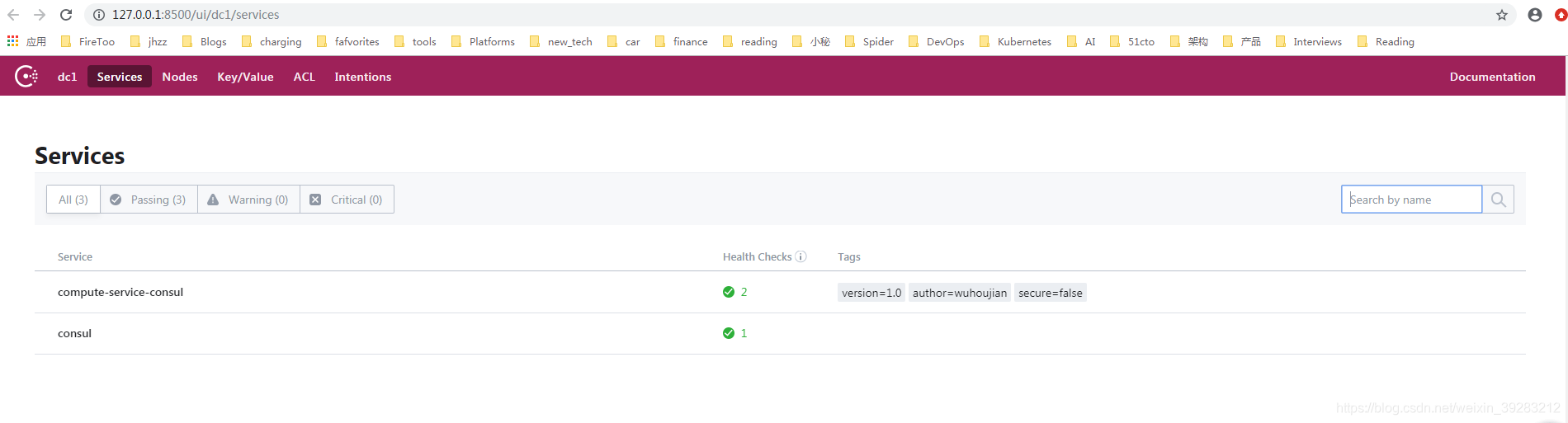The width and height of the screenshot is (1568, 423).
Task: Open the fafvorites bookmark folder
Action: 348,41
